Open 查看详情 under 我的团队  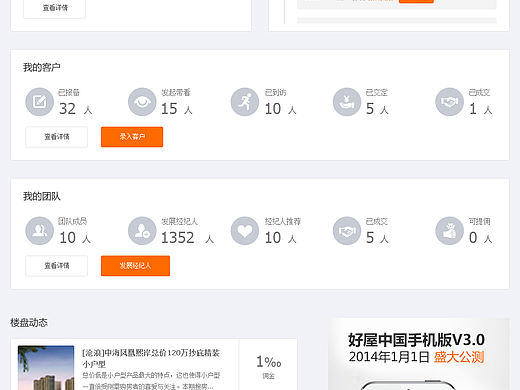point(57,266)
